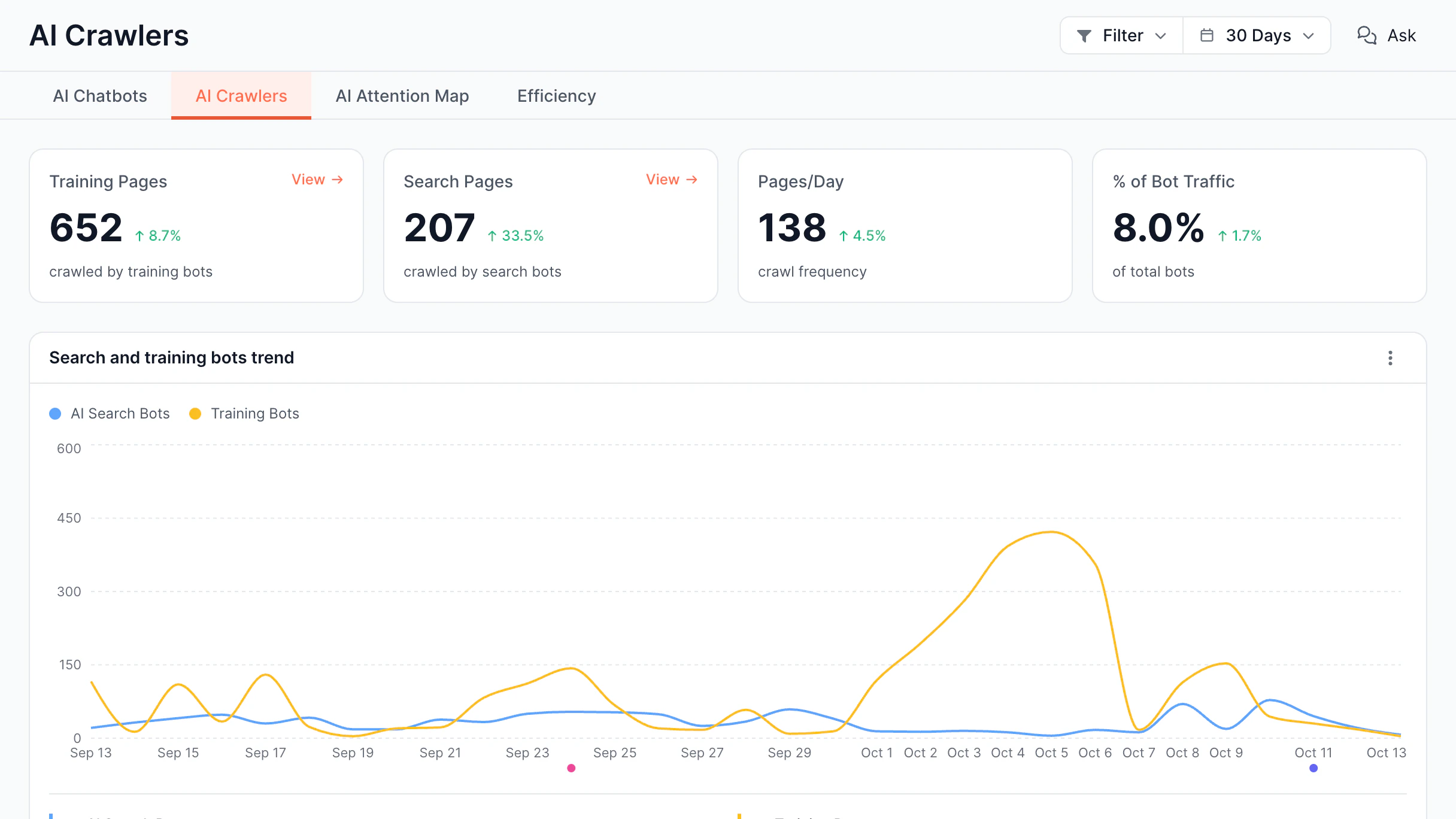Click the % of Bot Traffic label
This screenshot has width=1456, height=819.
(x=1173, y=181)
